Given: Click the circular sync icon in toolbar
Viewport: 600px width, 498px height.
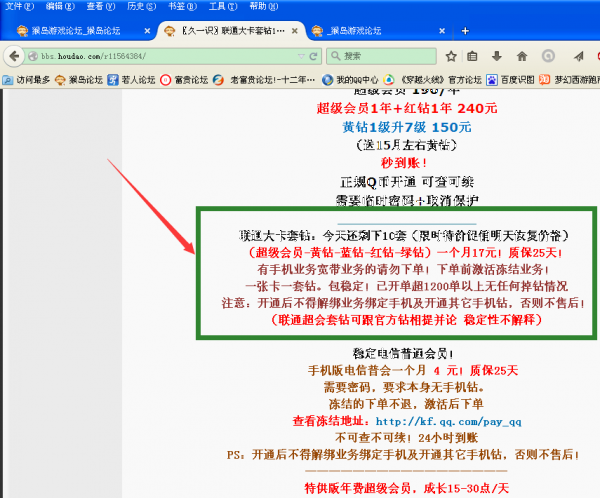Looking at the screenshot, I should click(x=548, y=56).
